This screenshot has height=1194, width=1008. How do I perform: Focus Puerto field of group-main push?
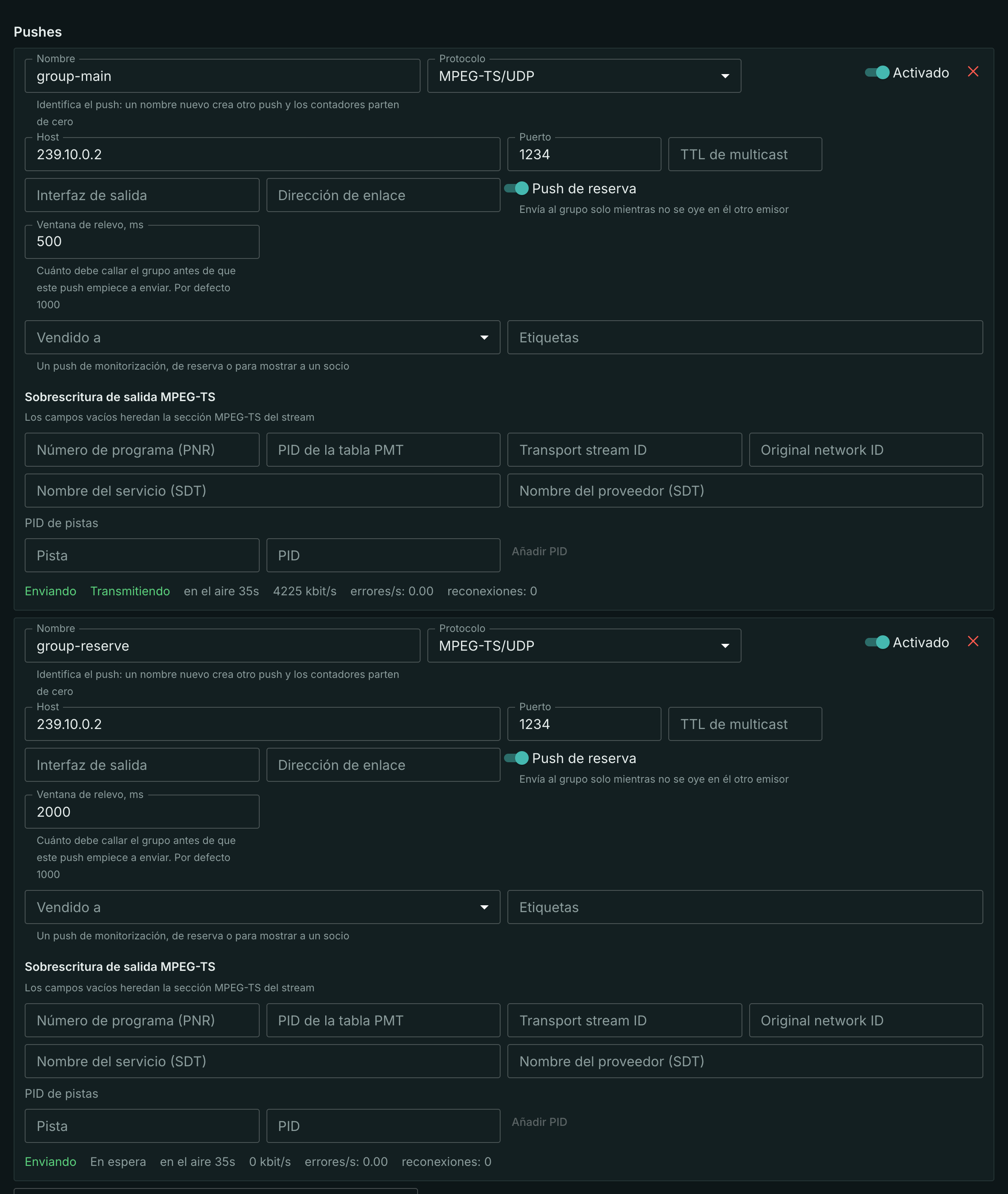(584, 154)
